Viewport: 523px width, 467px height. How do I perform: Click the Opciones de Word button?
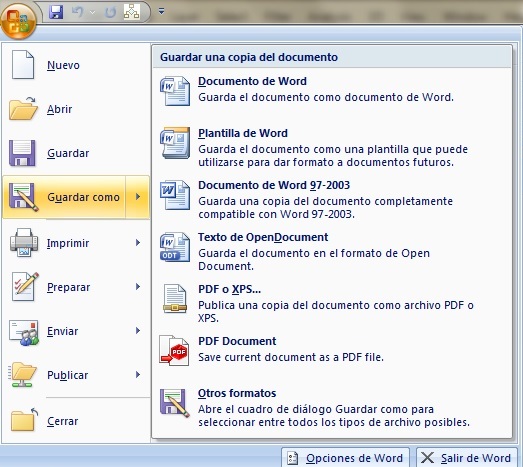click(x=346, y=458)
